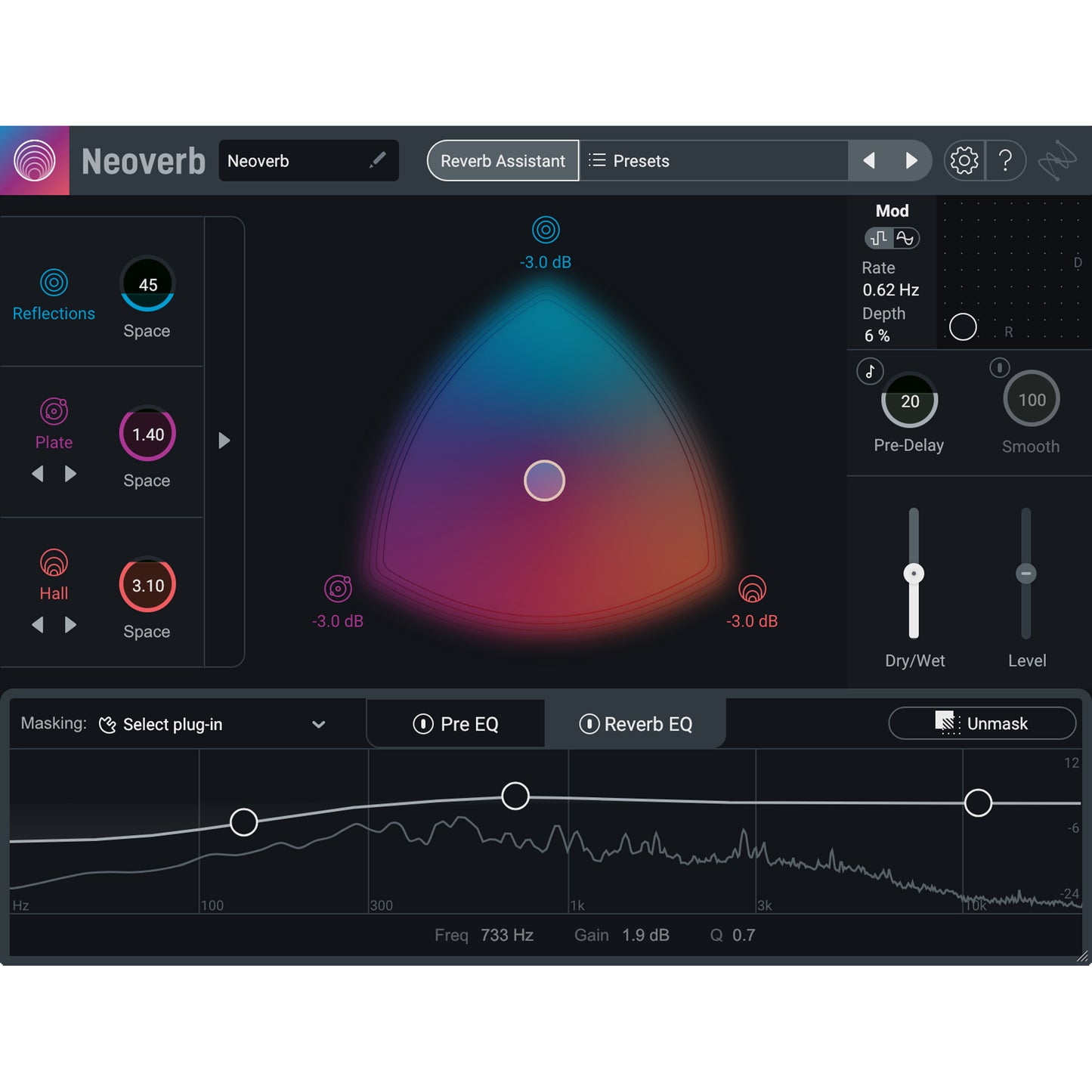Click window resize grip corner
Viewport: 1092px width, 1092px height.
click(x=1082, y=957)
